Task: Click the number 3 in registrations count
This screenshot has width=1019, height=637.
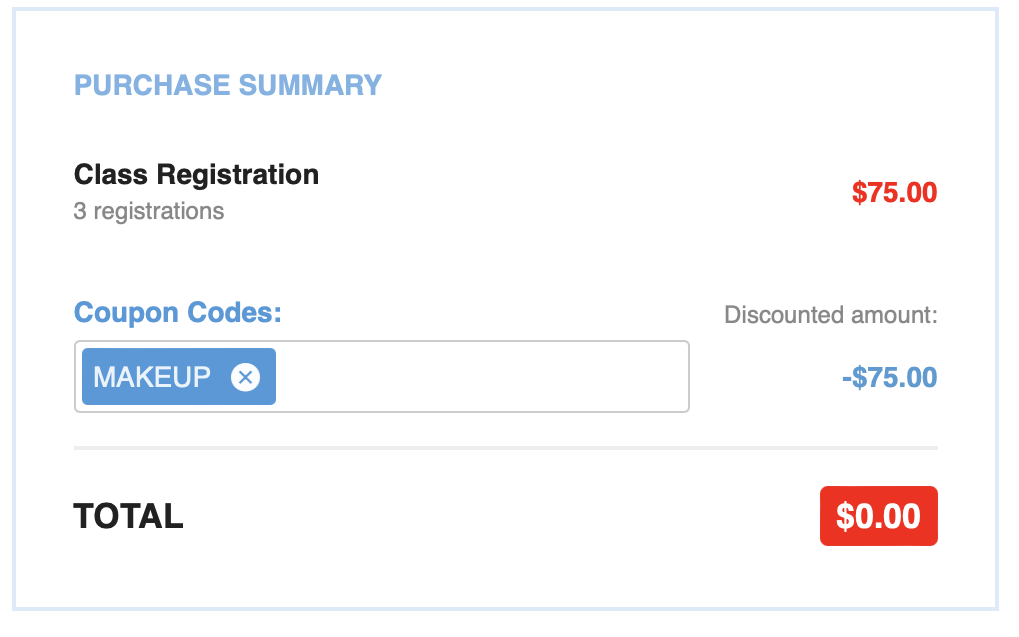Action: pos(79,211)
